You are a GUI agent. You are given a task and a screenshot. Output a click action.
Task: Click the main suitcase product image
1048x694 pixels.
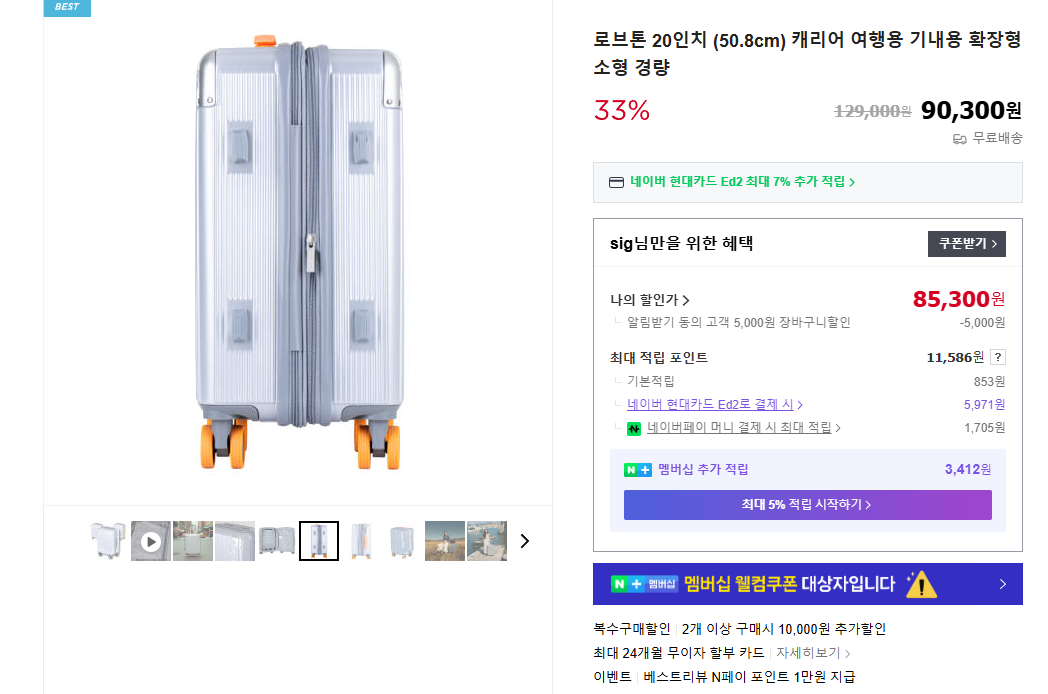coord(298,255)
